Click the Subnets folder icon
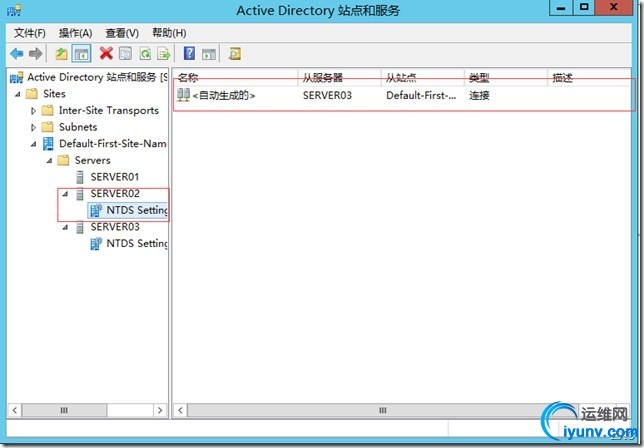 [x=48, y=127]
